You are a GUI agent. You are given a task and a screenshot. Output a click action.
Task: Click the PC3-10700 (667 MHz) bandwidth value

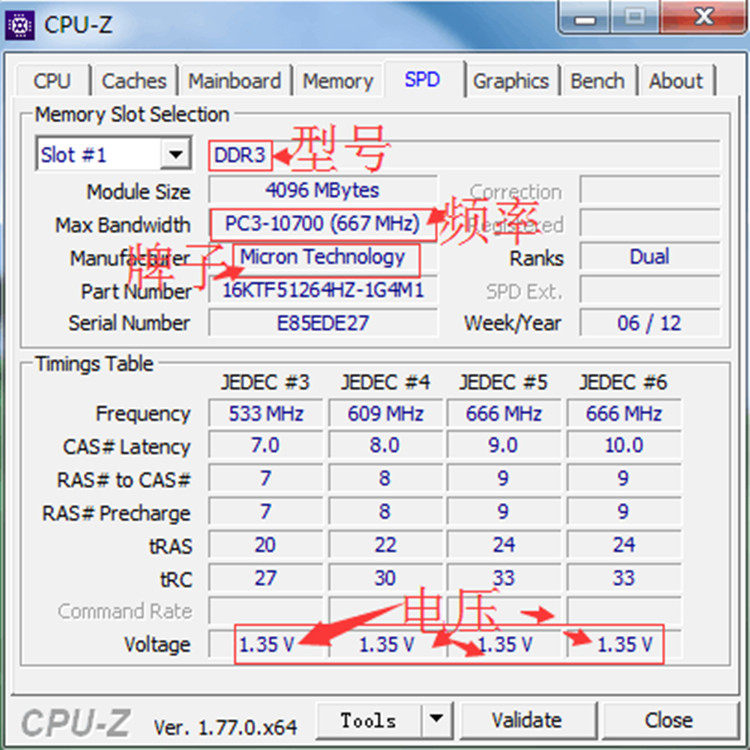[x=322, y=224]
